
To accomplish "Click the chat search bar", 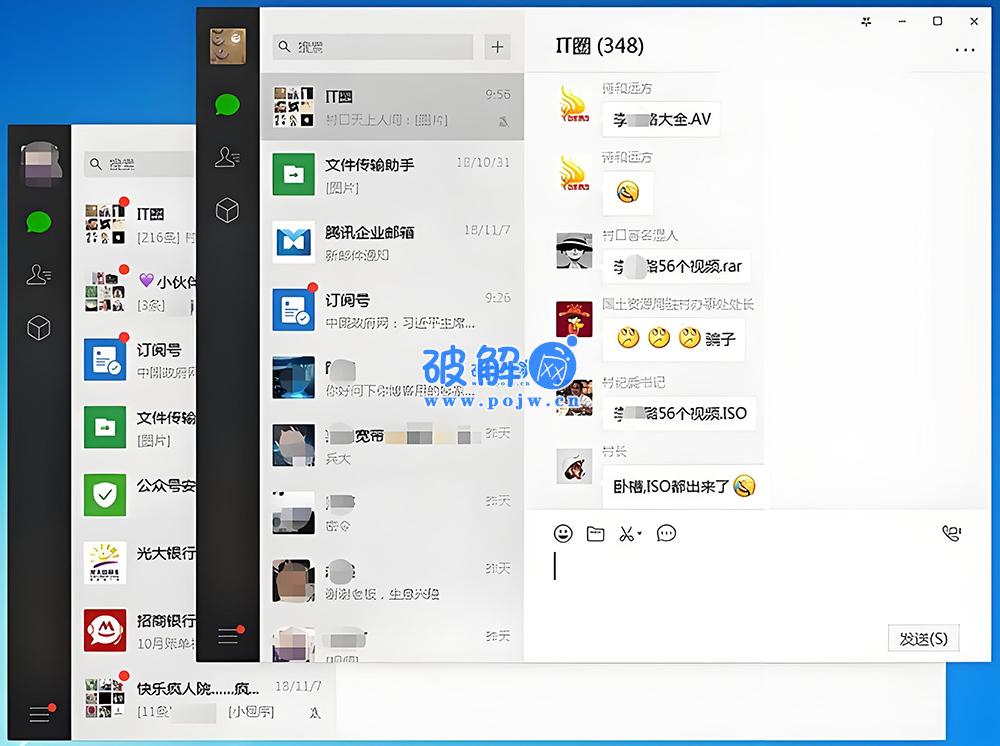I will click(x=372, y=47).
